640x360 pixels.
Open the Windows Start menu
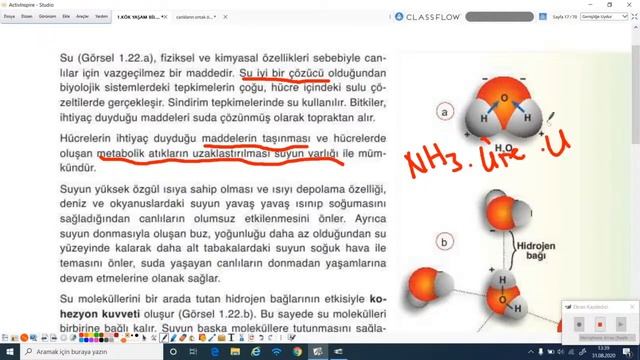click(x=10, y=352)
